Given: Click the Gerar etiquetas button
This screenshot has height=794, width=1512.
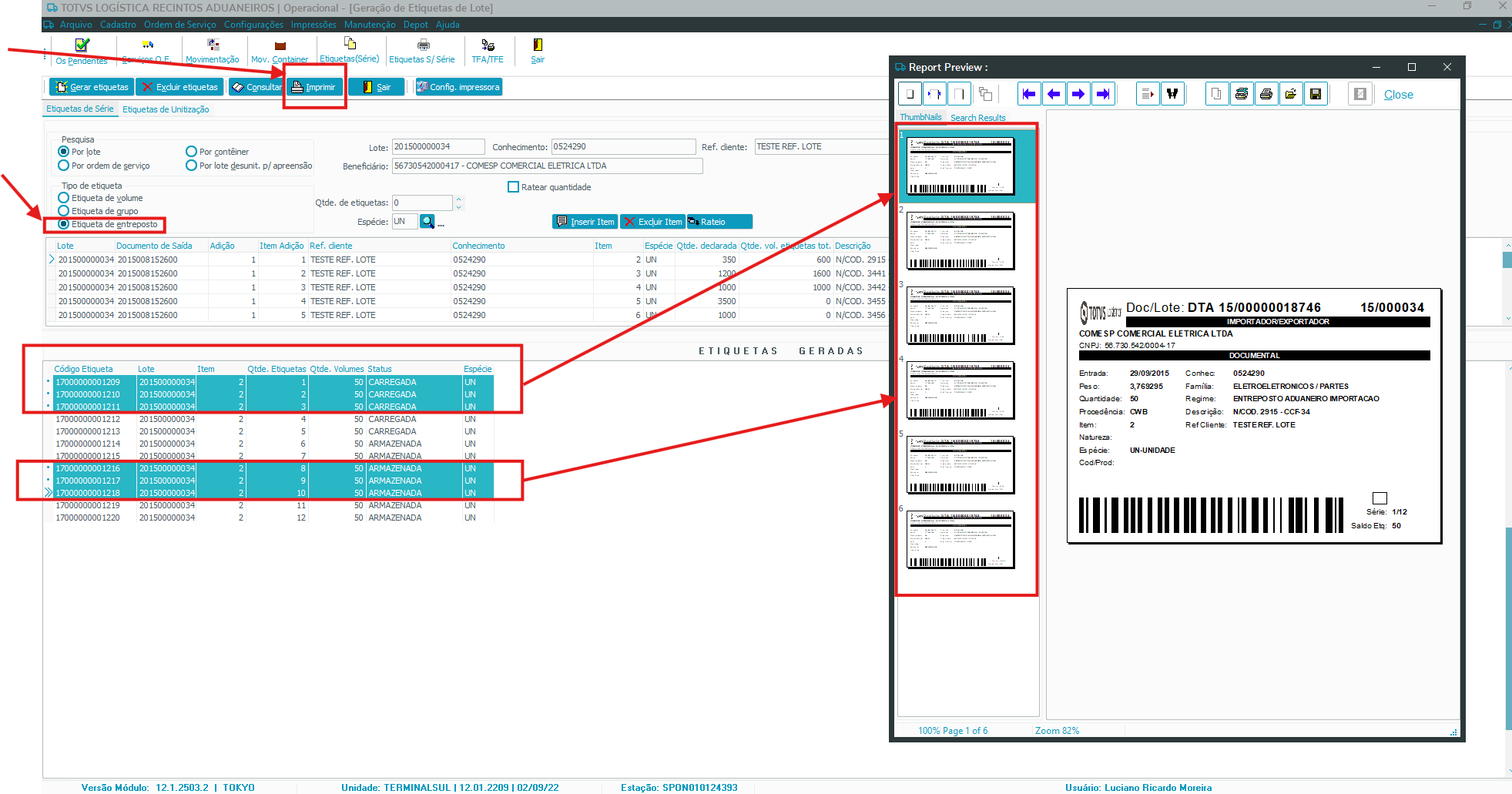Looking at the screenshot, I should (x=92, y=87).
